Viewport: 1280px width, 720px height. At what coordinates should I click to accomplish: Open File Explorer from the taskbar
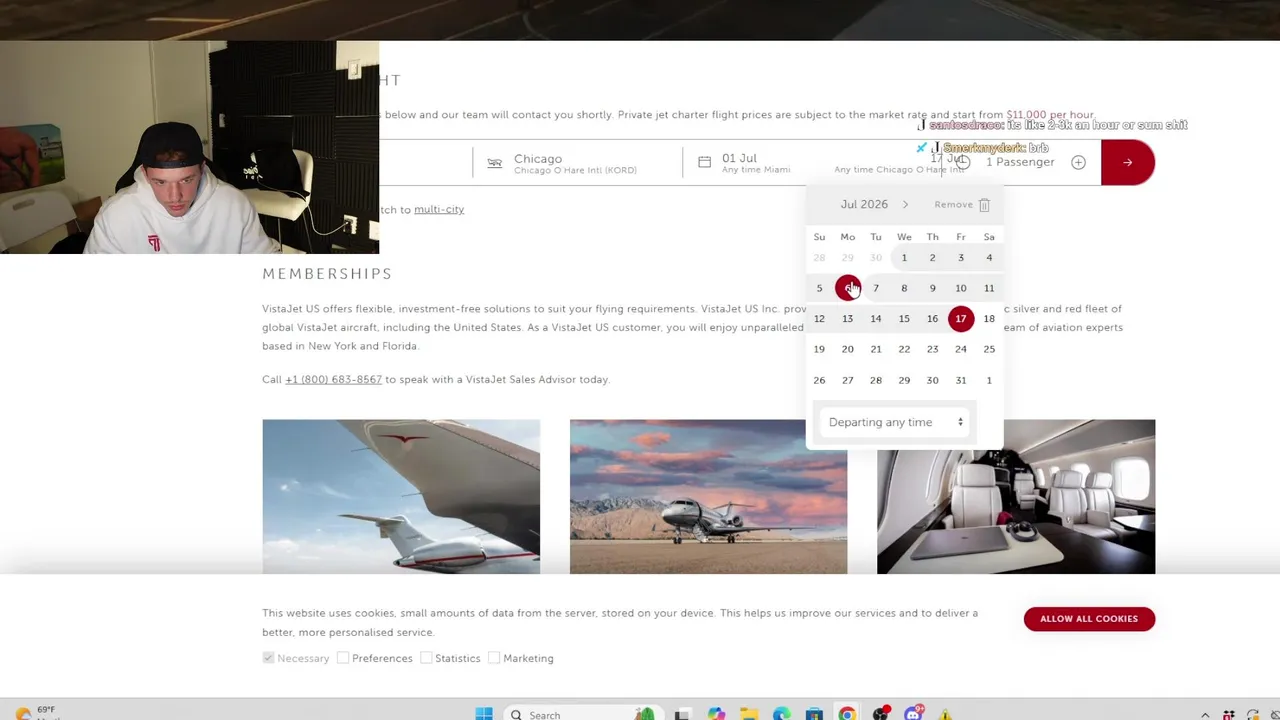(749, 714)
